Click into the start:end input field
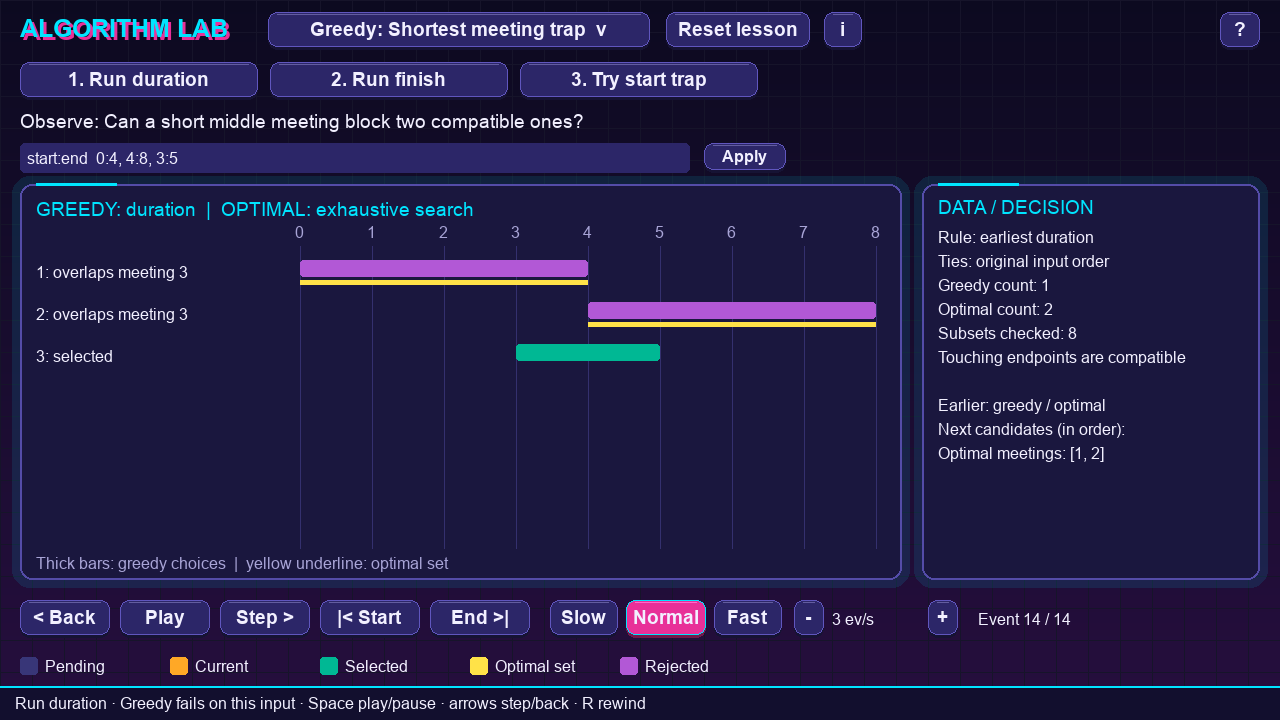This screenshot has width=1280, height=720. click(354, 158)
